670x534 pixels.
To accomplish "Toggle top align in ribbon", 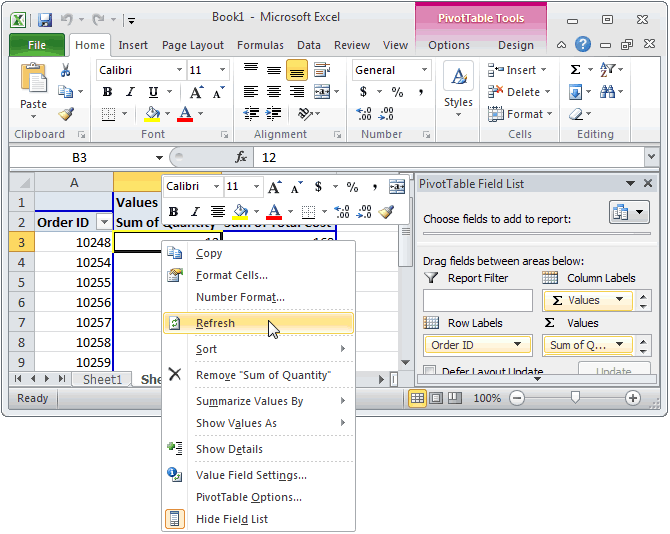I will tap(251, 70).
